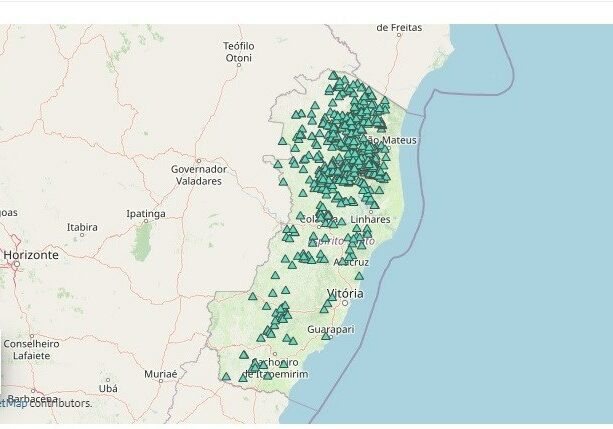The height and width of the screenshot is (429, 613).
Task: Select the westernmost triangle marker southwest of Cachoeiro
Action: [x=226, y=377]
